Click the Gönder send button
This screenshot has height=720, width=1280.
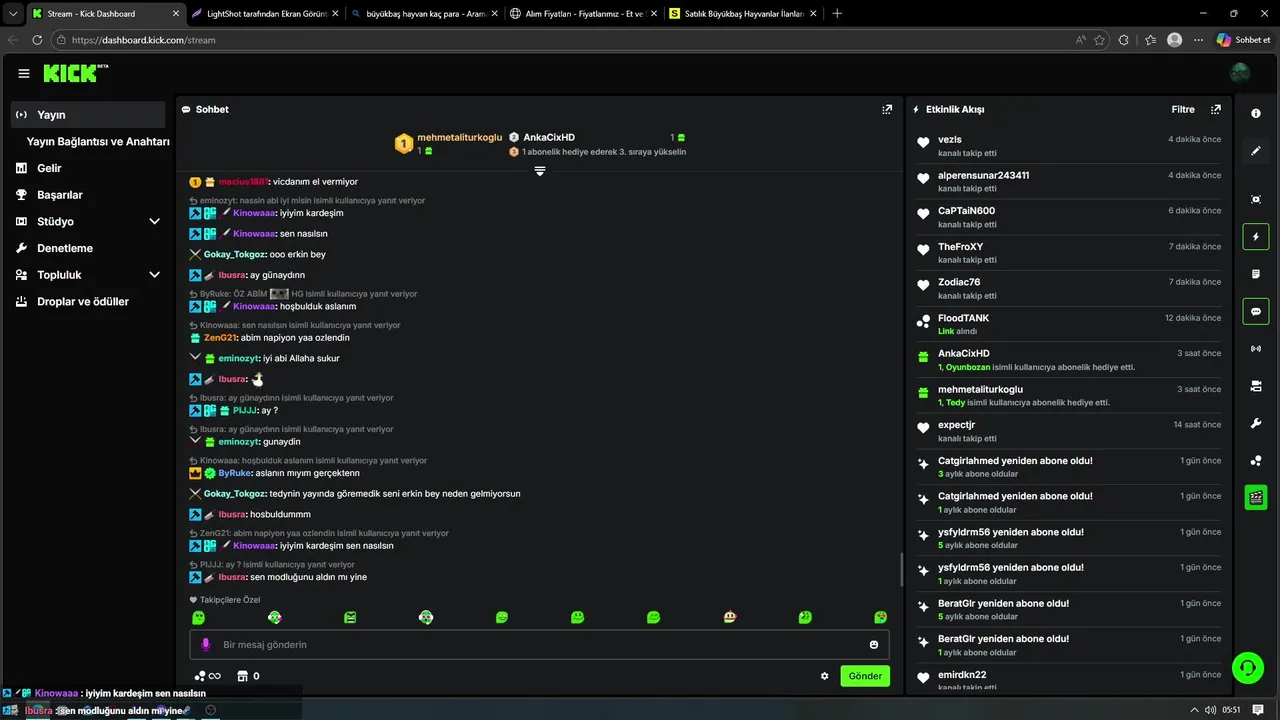(x=865, y=676)
